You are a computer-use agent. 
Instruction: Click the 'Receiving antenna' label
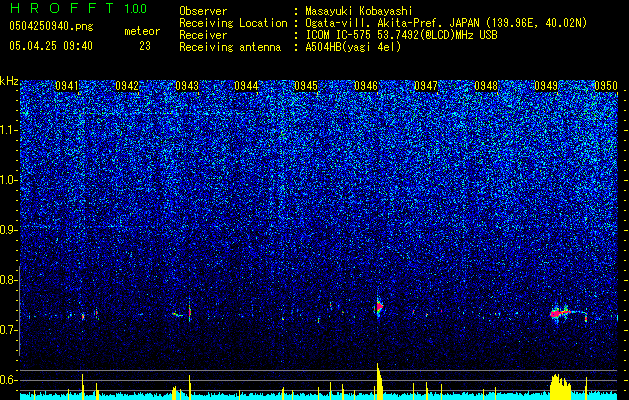tap(230, 47)
